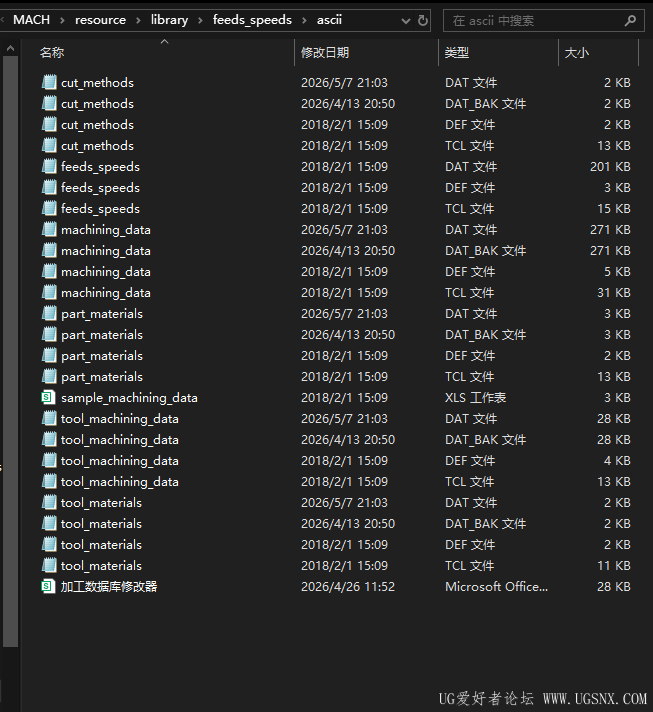Viewport: 653px width, 712px height.
Task: Click the cut_methods DEF file icon
Action: coord(49,124)
